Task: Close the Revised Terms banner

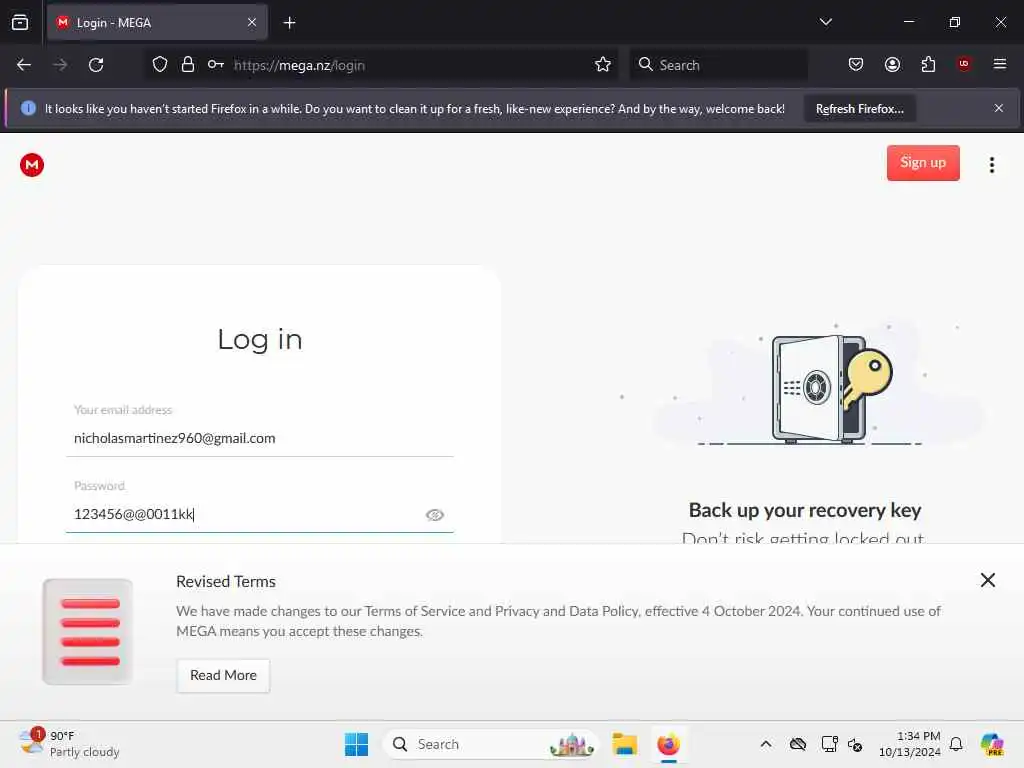Action: coord(987,580)
